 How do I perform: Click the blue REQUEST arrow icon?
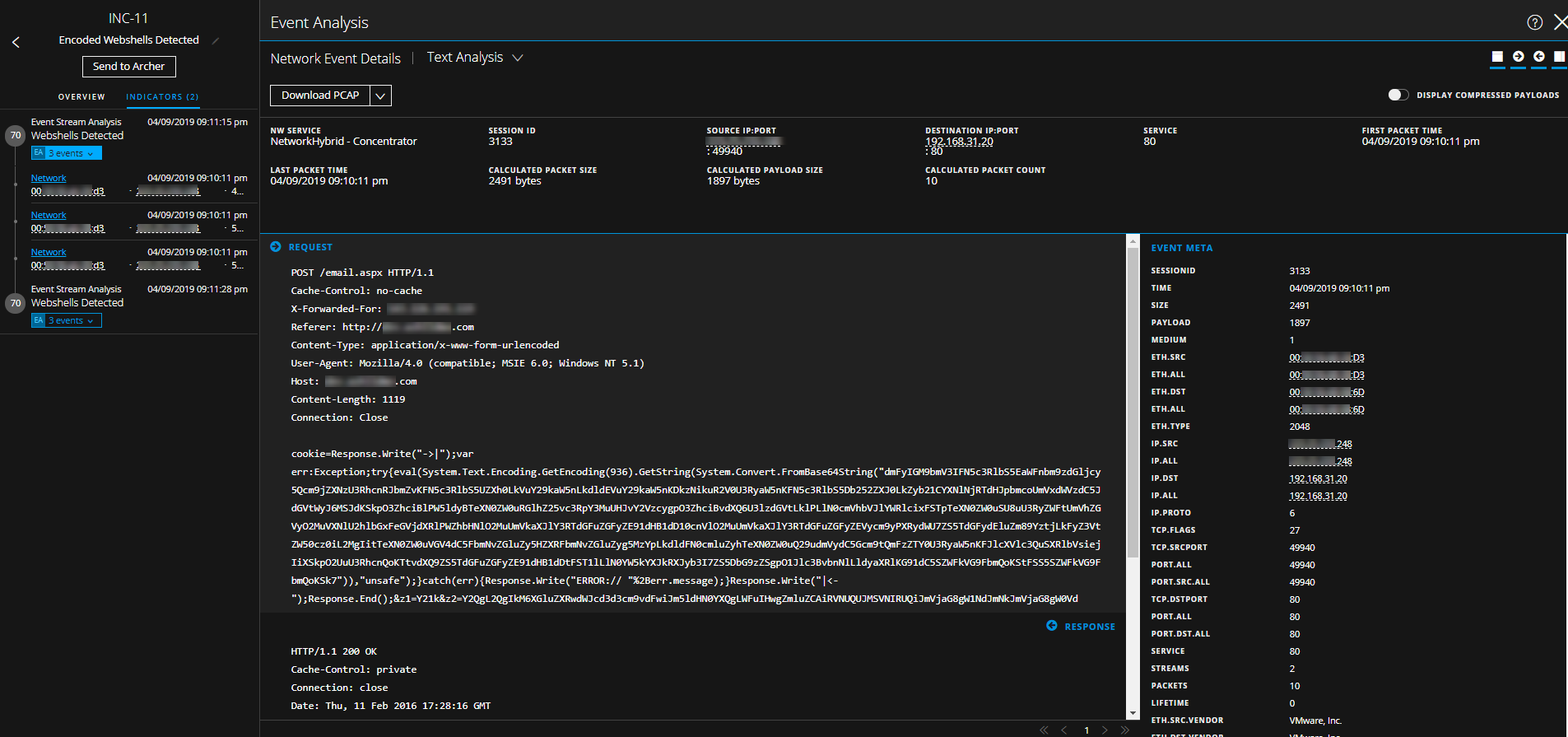pos(276,247)
